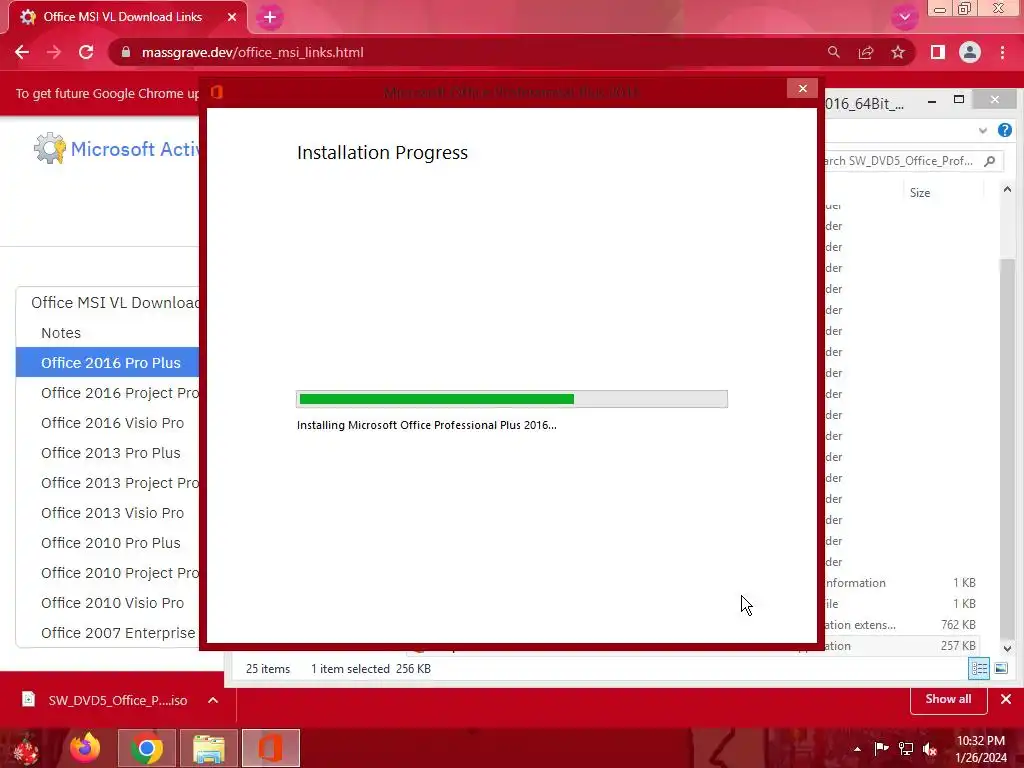Switch Explorer to details view icon
1024x768 pixels.
tap(979, 668)
